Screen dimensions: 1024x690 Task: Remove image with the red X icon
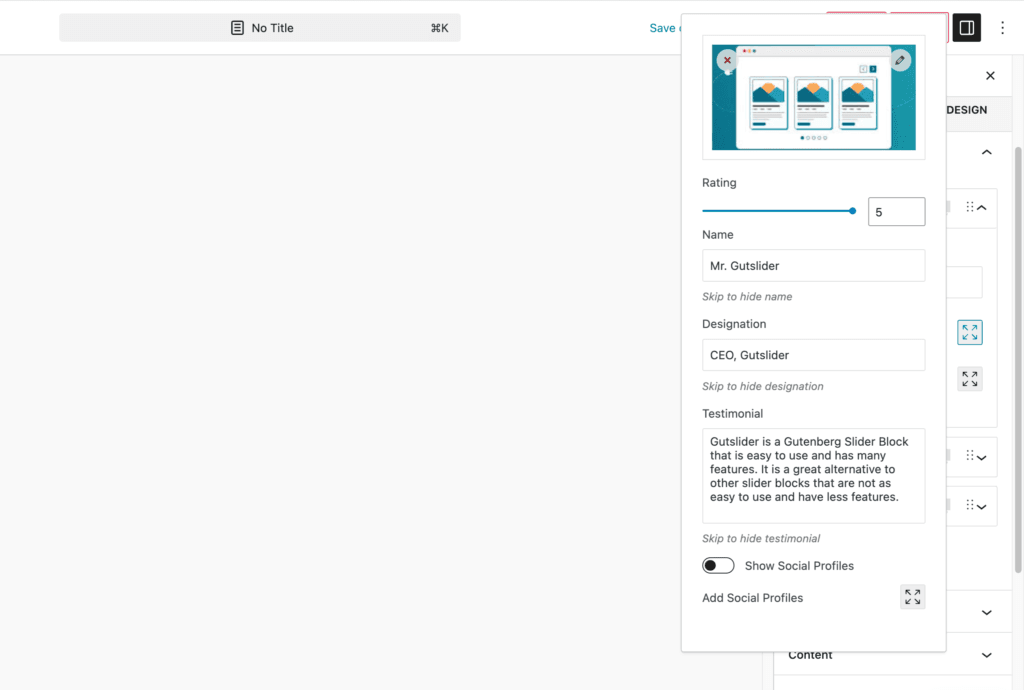click(727, 60)
